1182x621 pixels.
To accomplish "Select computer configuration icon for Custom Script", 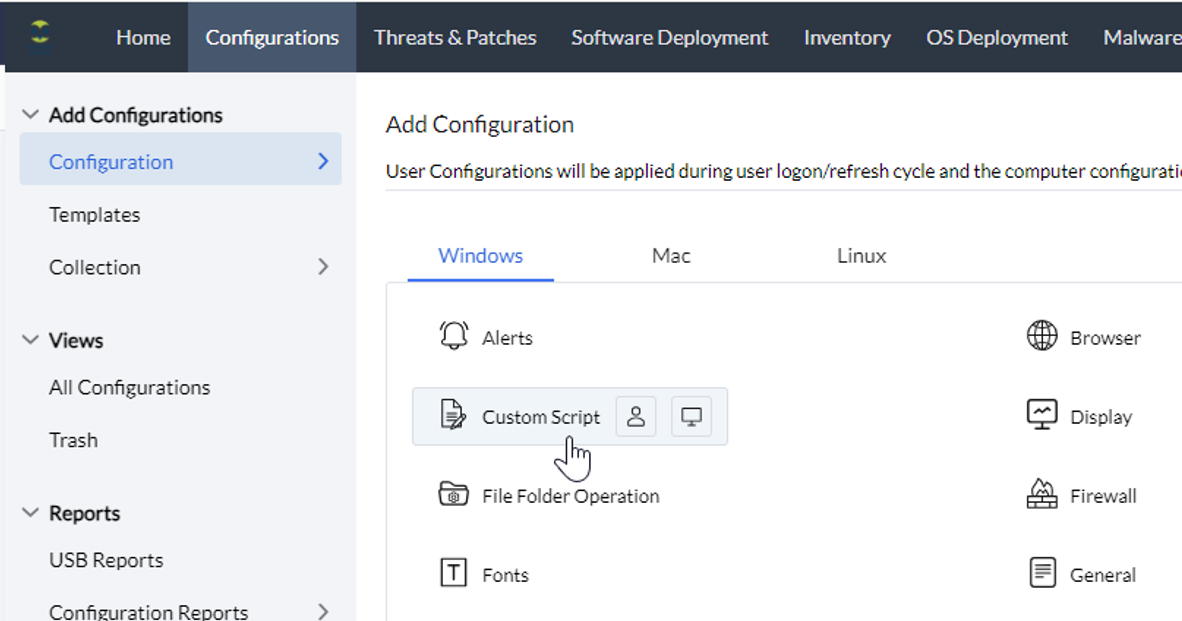I will (x=691, y=417).
